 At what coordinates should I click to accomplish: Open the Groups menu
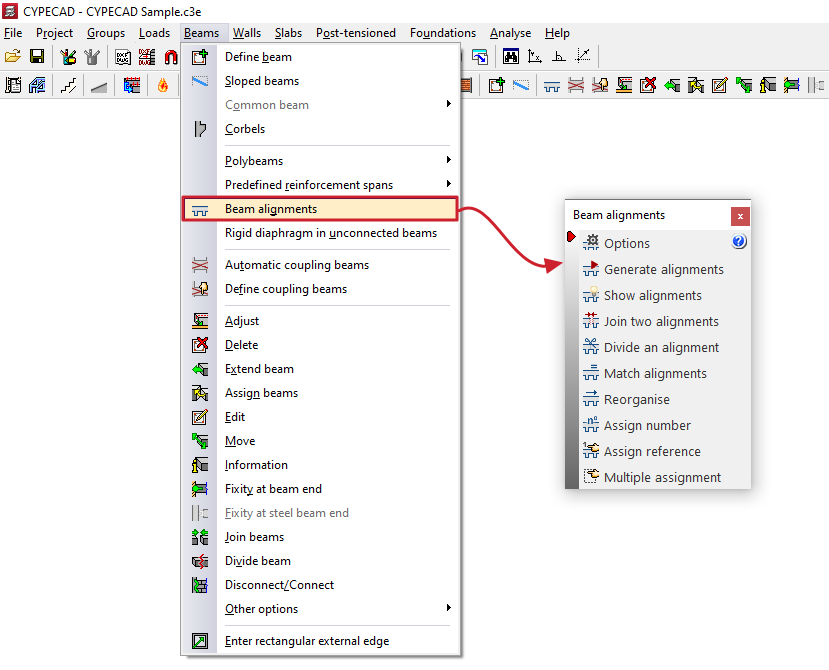(x=106, y=33)
